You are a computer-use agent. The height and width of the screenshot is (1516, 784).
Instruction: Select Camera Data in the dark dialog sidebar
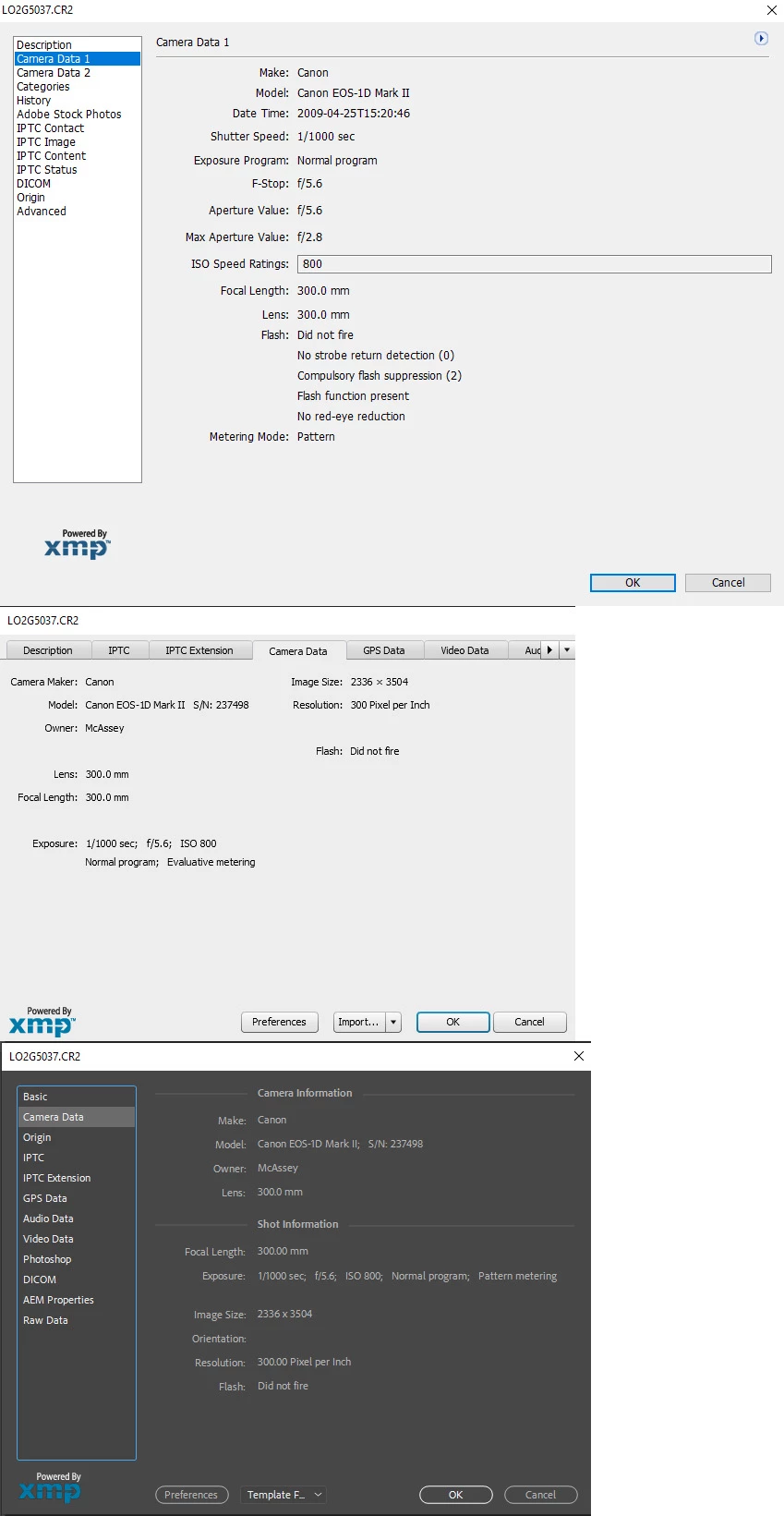click(x=77, y=1117)
